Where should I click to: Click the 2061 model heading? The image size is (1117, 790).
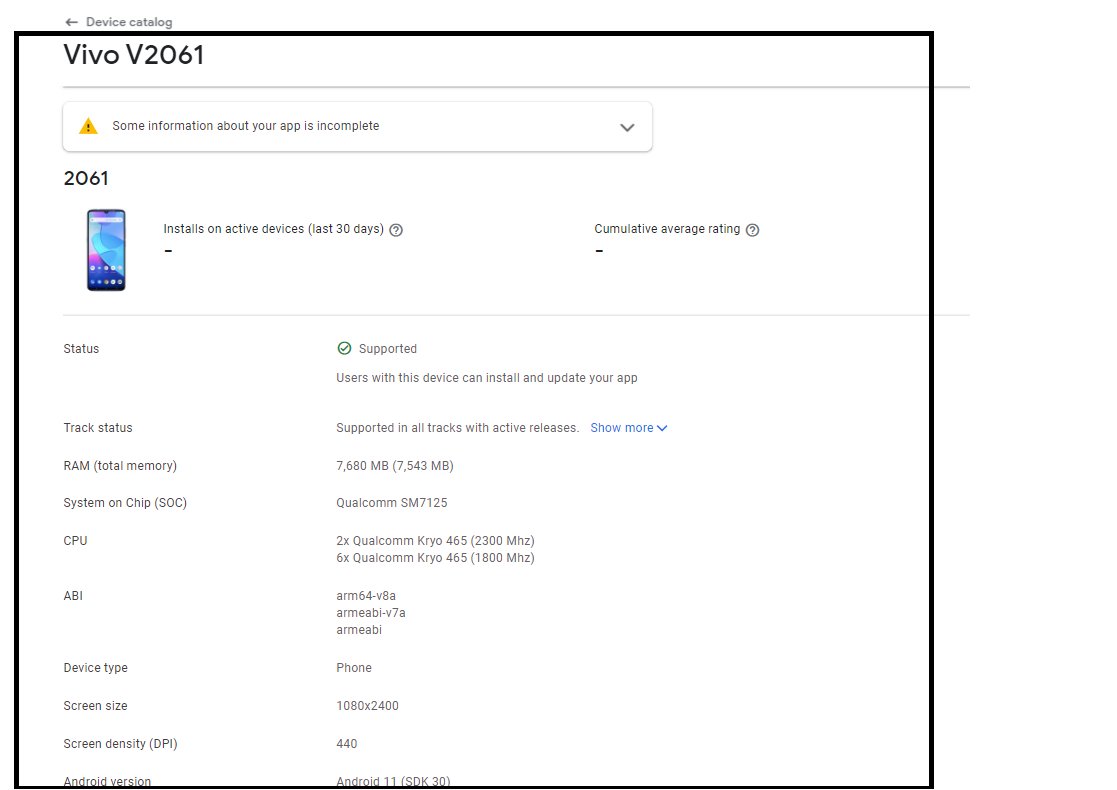(x=86, y=178)
